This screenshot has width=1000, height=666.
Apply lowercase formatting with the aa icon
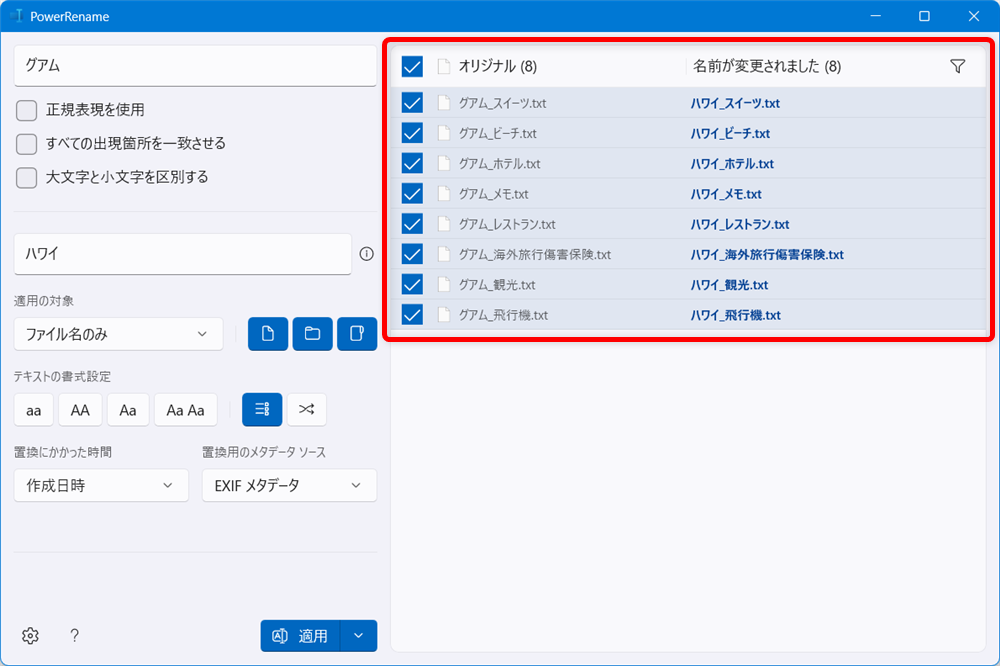pyautogui.click(x=33, y=409)
